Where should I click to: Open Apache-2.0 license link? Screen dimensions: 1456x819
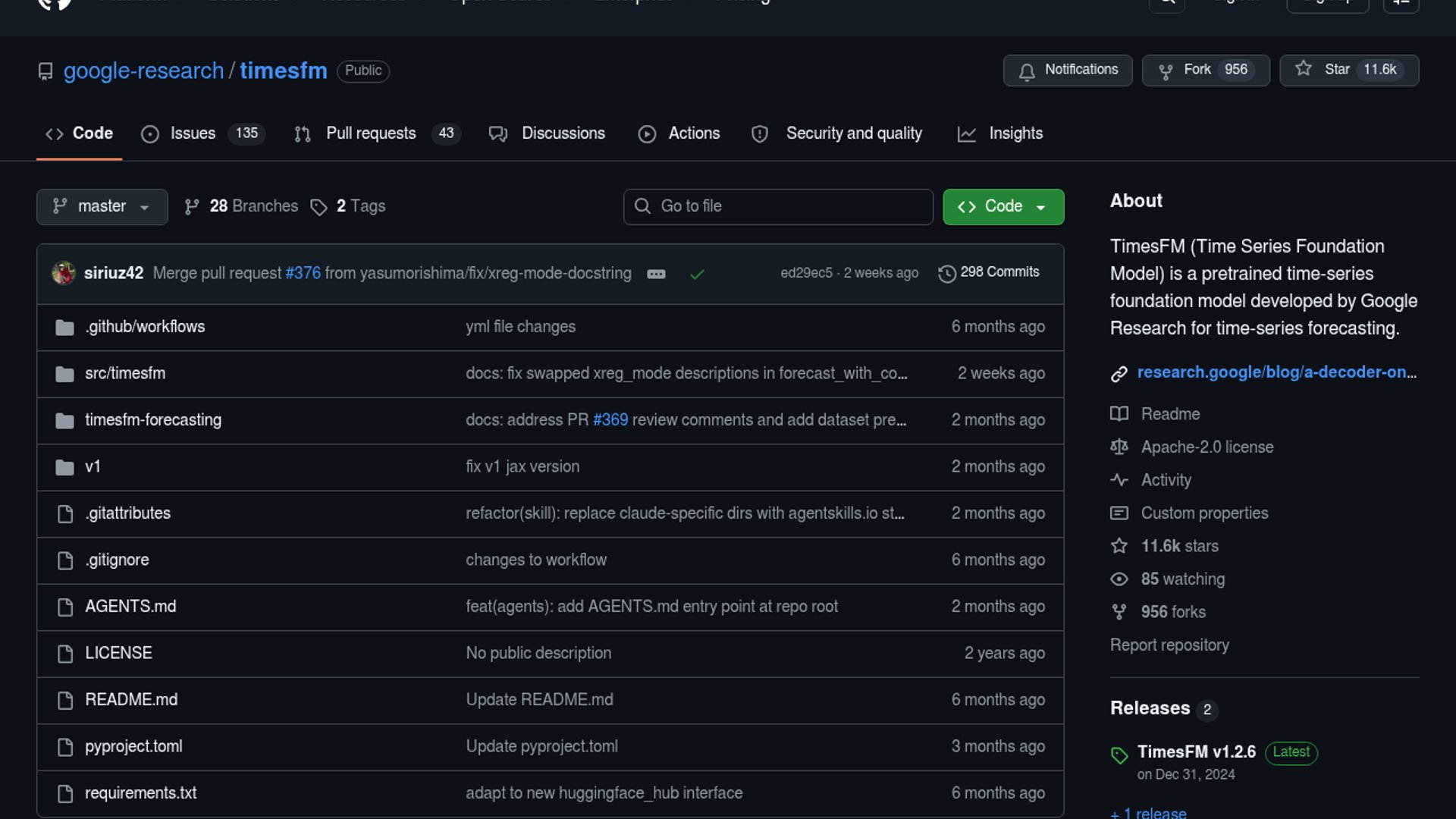[x=1207, y=447]
